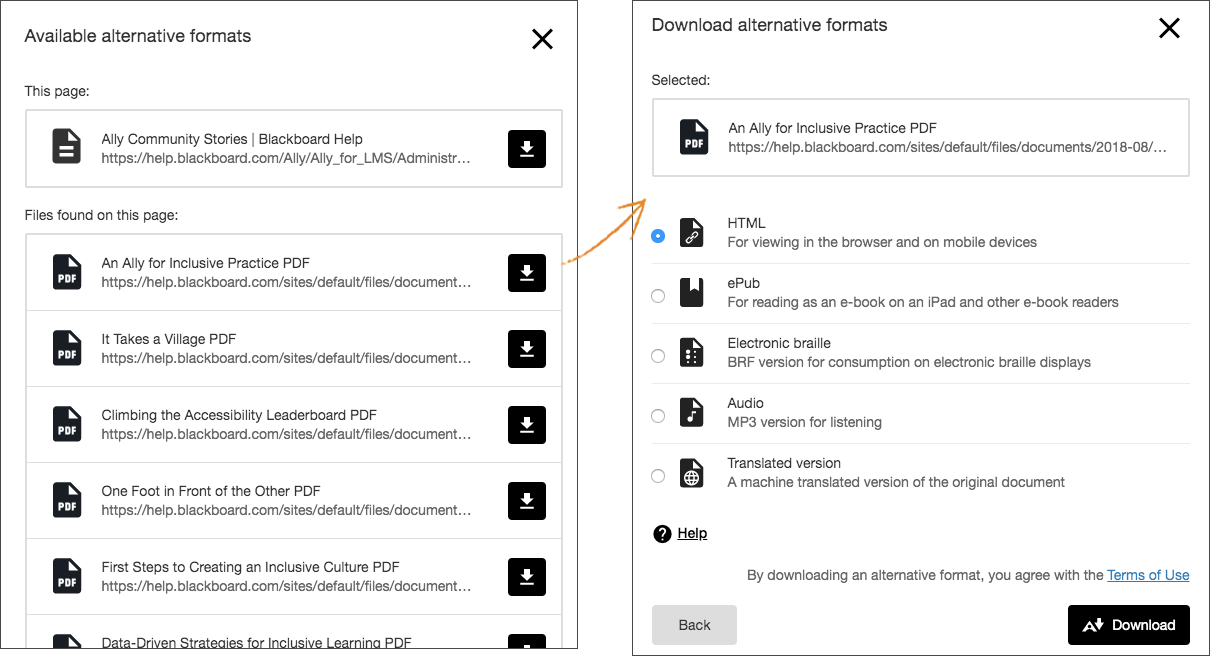
Task: Click the download icon for An Ally for Inclusive Practice PDF
Action: coord(527,274)
